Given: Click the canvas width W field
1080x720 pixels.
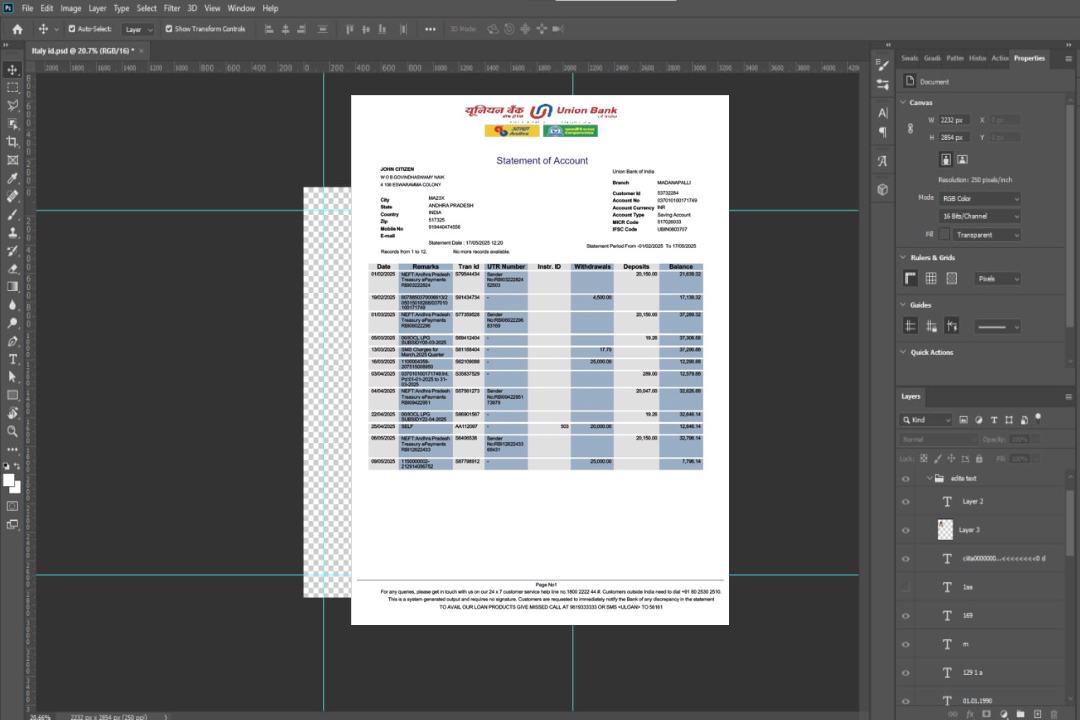Looking at the screenshot, I should [x=954, y=120].
